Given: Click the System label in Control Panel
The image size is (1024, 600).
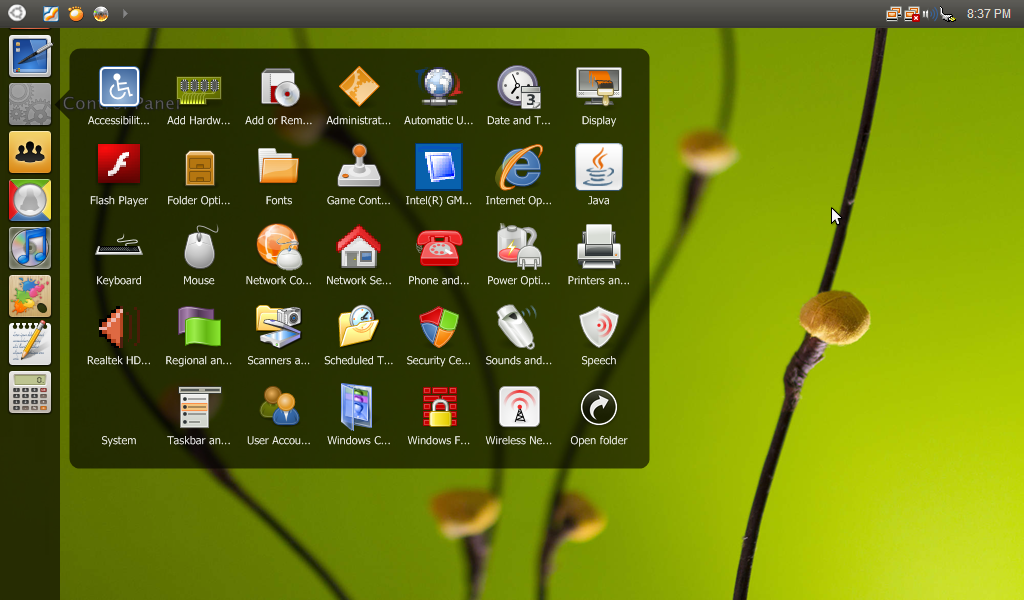Looking at the screenshot, I should (119, 440).
